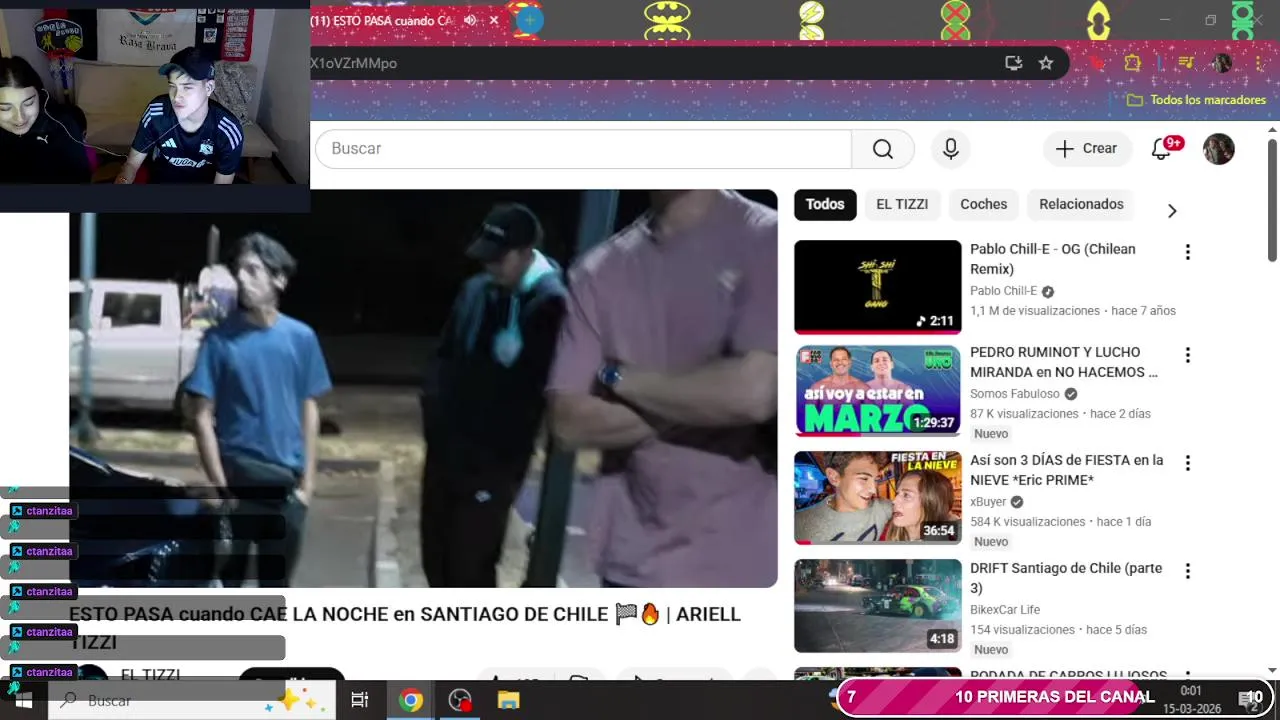Screen dimensions: 1280x720
Task: Click '154 visualizaciones' text
Action: [1022, 630]
